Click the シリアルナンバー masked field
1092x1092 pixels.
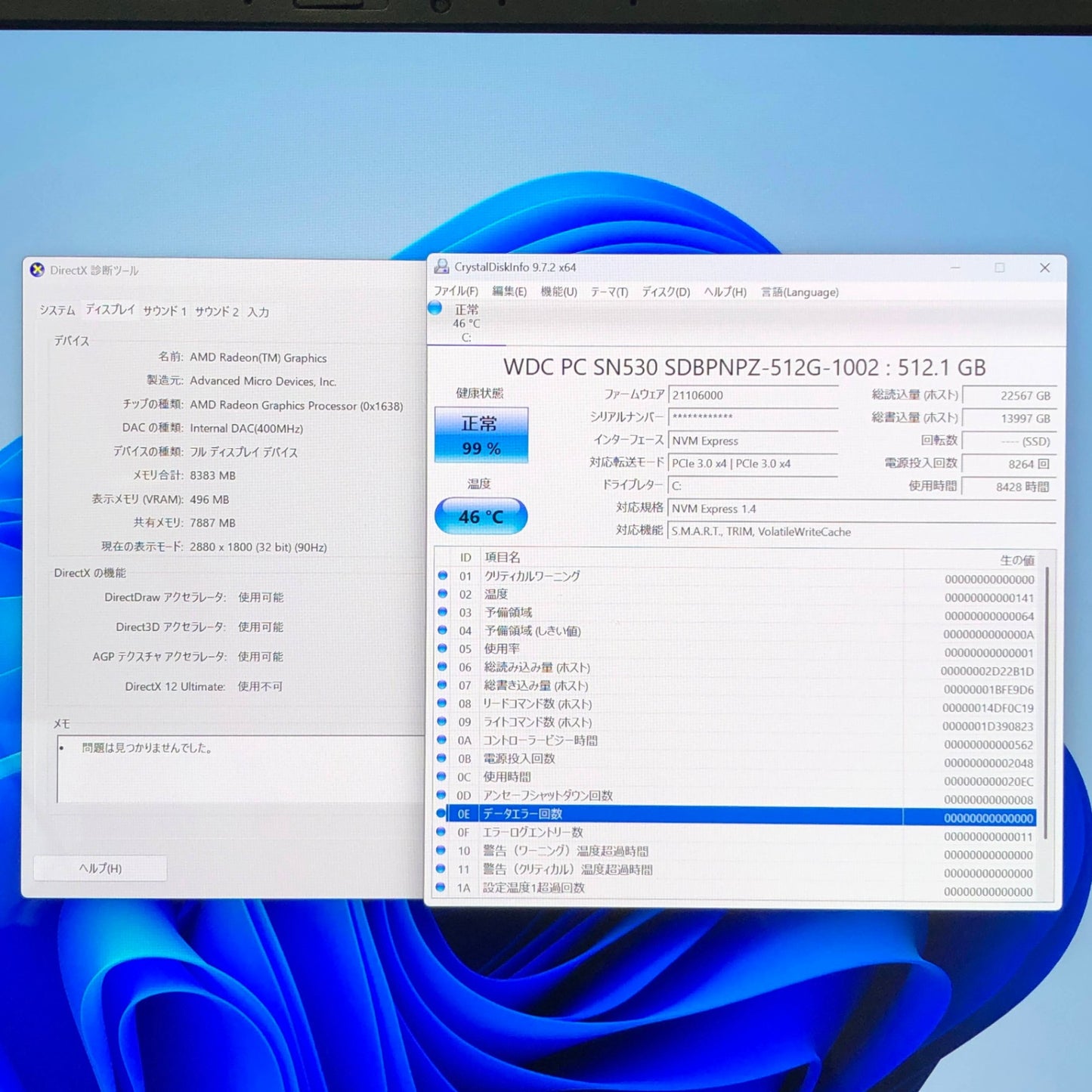[x=753, y=417]
